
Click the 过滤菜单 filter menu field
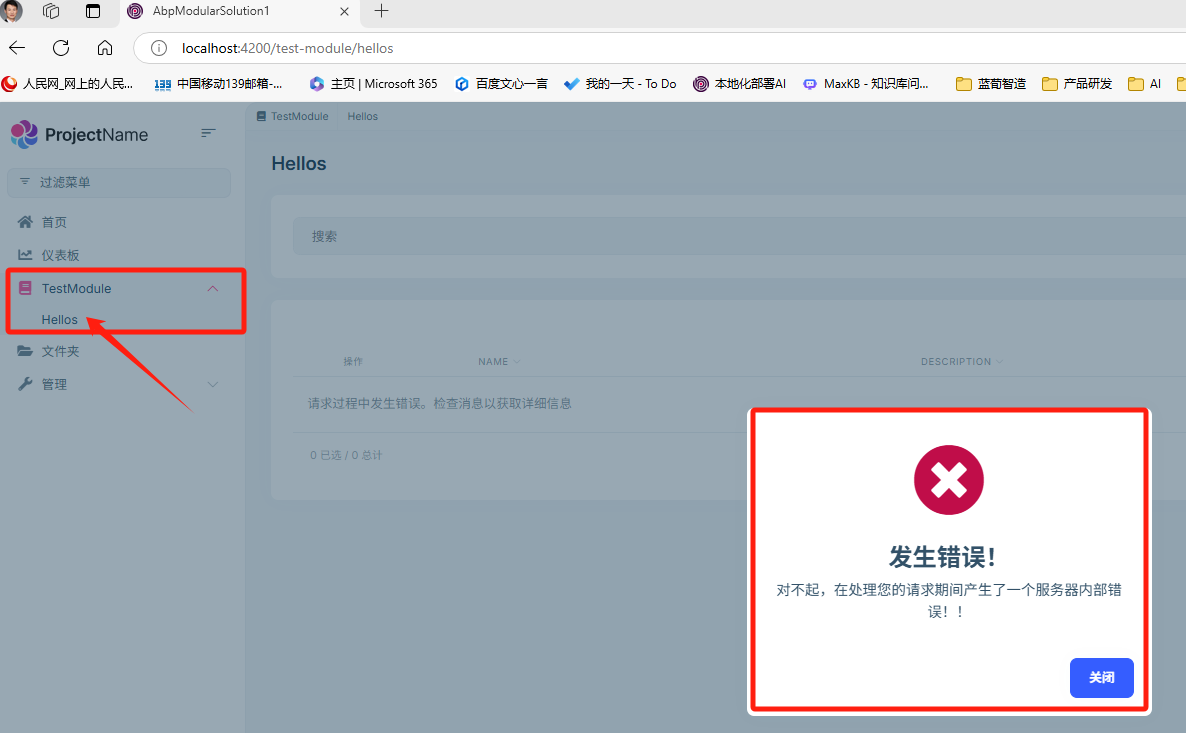pos(119,183)
